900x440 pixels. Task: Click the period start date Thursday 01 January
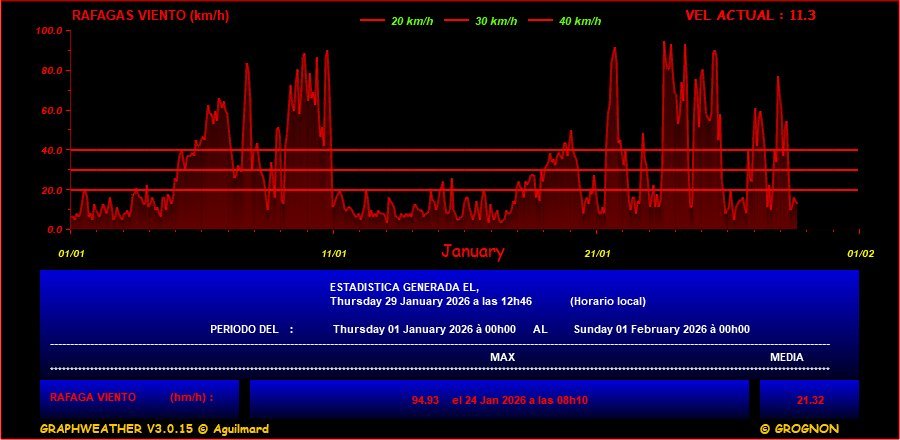pos(424,329)
